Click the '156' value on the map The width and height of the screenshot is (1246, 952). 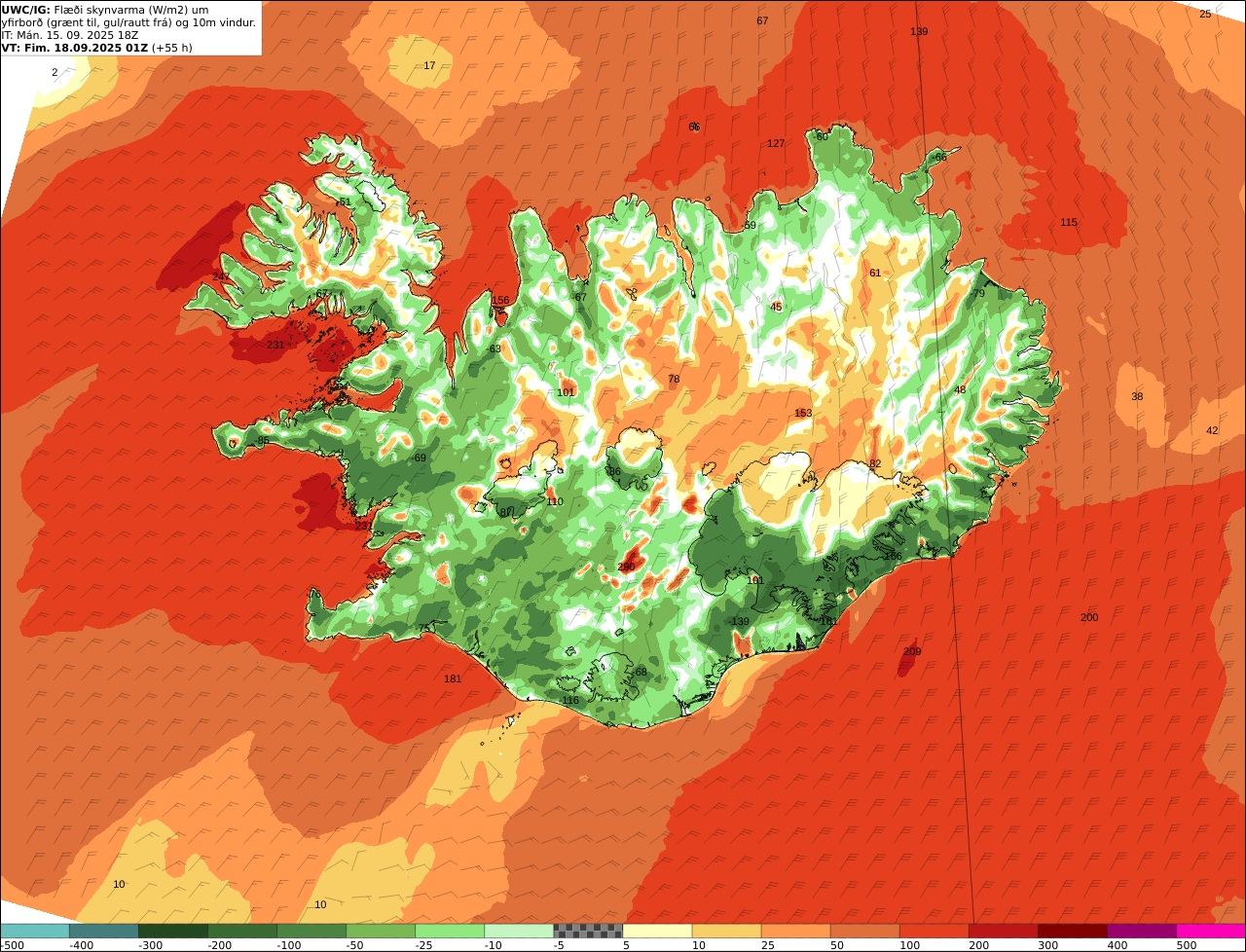coord(500,301)
